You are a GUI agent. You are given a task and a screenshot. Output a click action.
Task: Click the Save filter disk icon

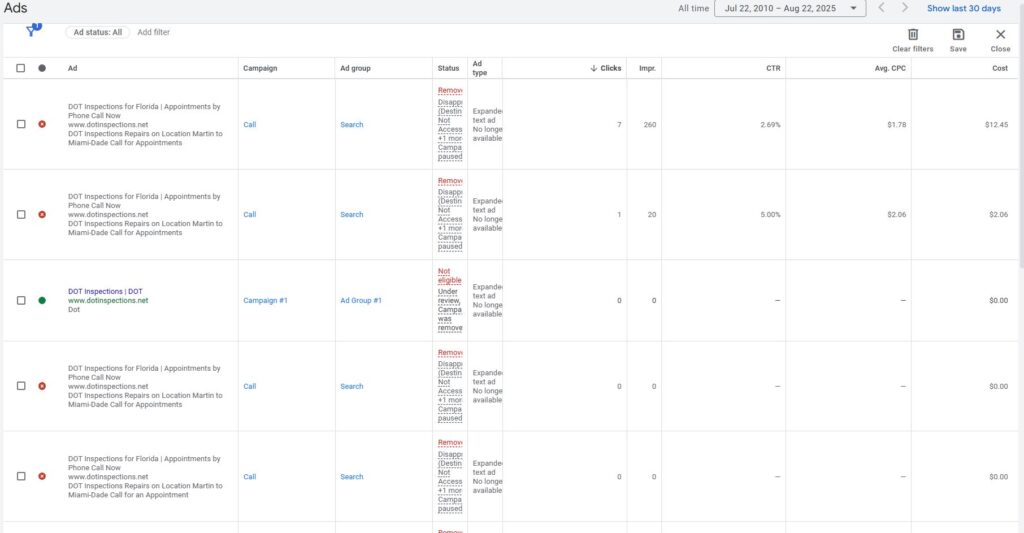[958, 34]
